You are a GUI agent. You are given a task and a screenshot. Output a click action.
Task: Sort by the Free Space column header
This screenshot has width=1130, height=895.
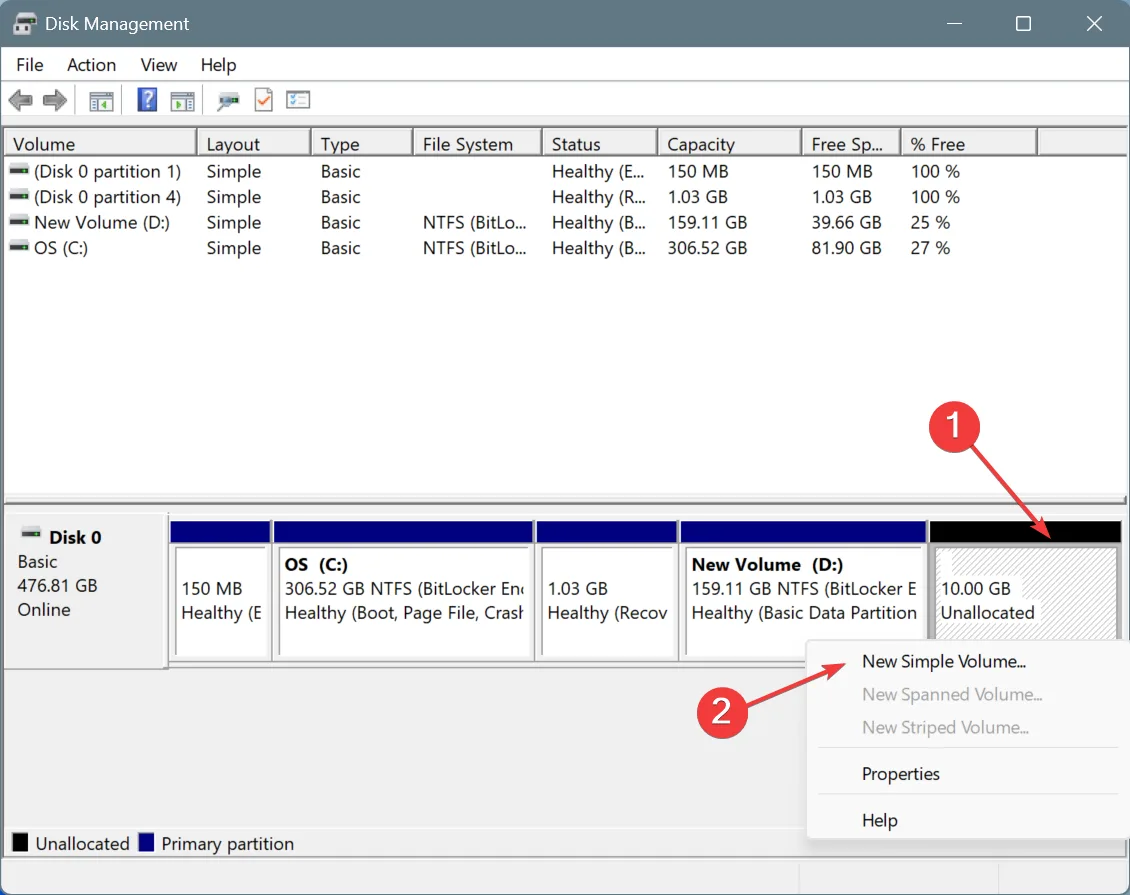click(852, 144)
